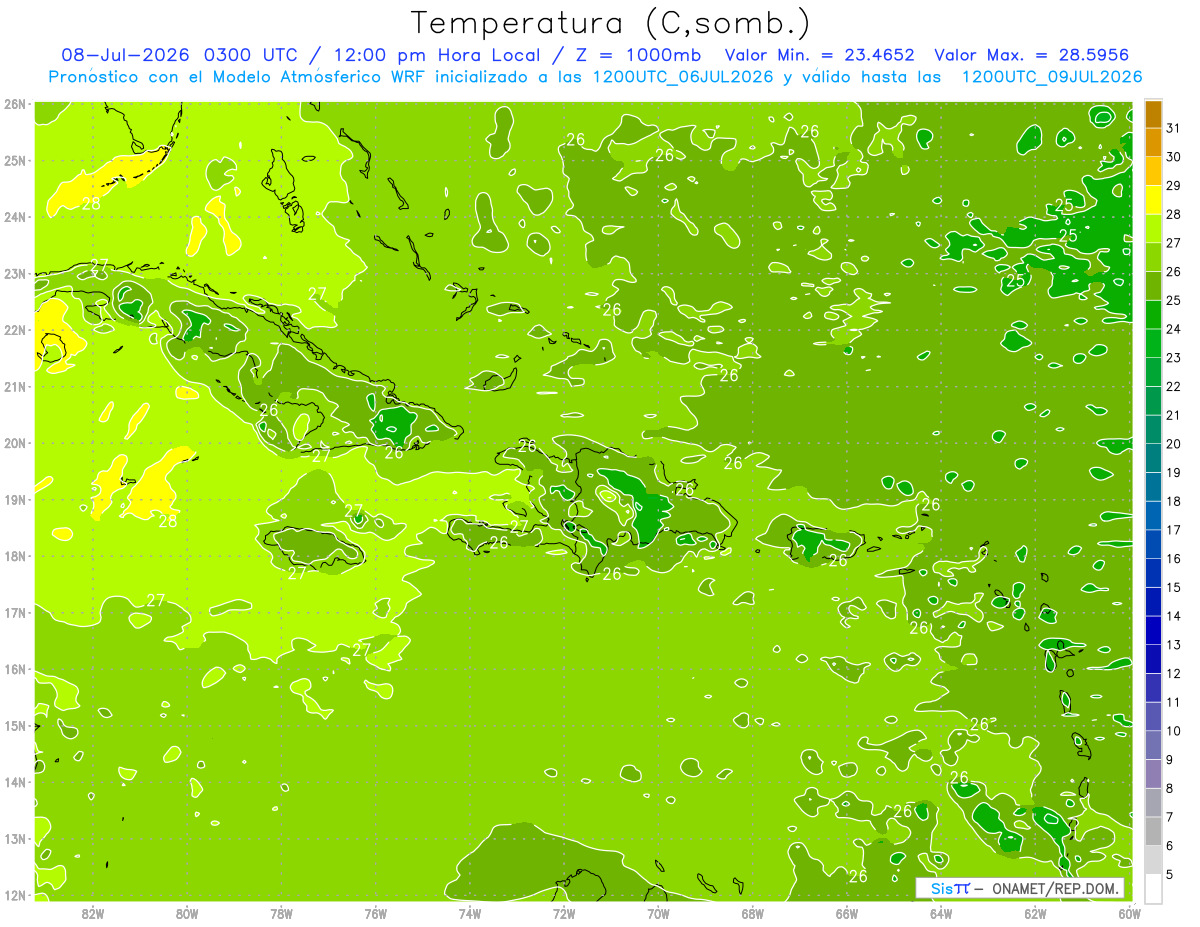Click the '1200UTC_09JUL2026' valid-until timestamp
This screenshot has width=1200, height=927.
click(x=1051, y=77)
